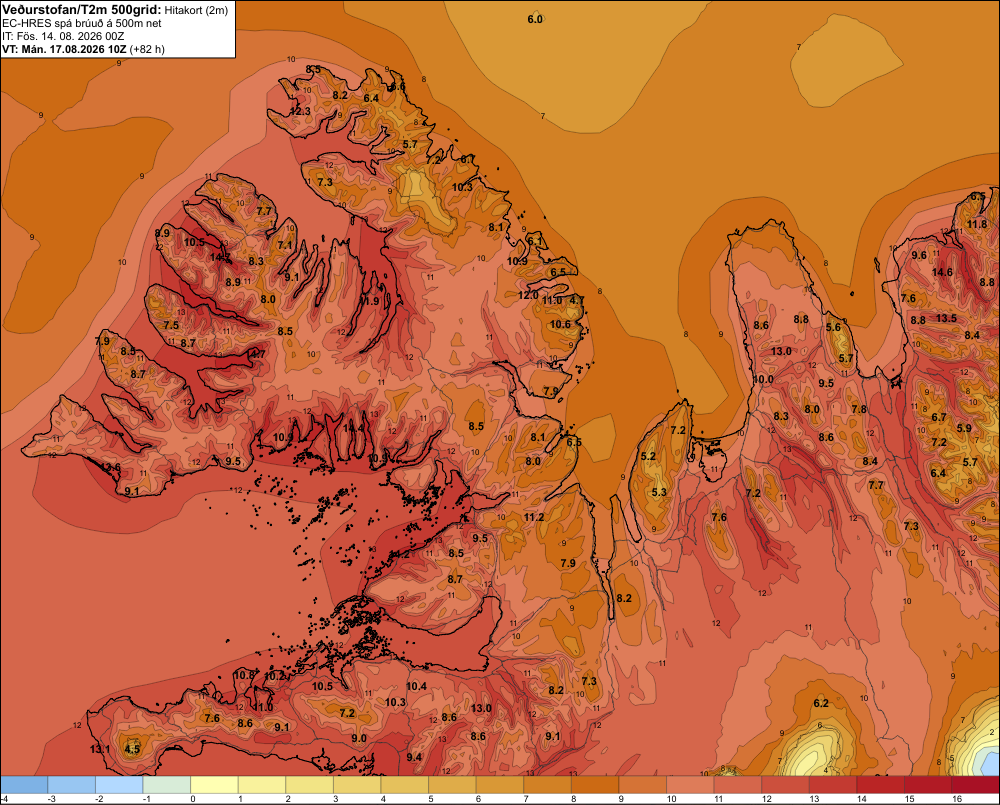
Task: Click the '6.1' temperature label
Action: (534, 240)
